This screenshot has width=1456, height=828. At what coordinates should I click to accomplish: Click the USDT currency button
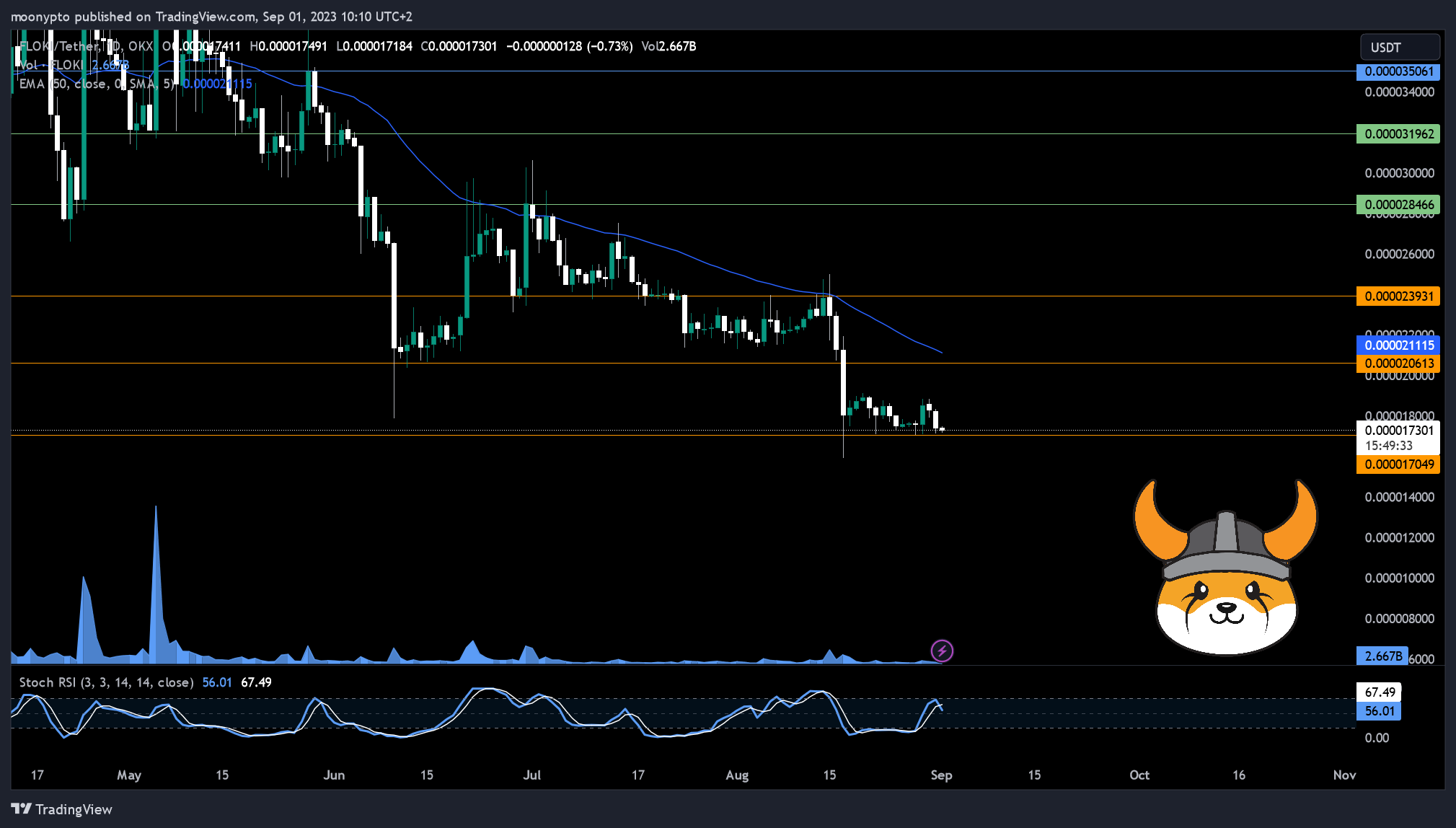coord(1400,48)
